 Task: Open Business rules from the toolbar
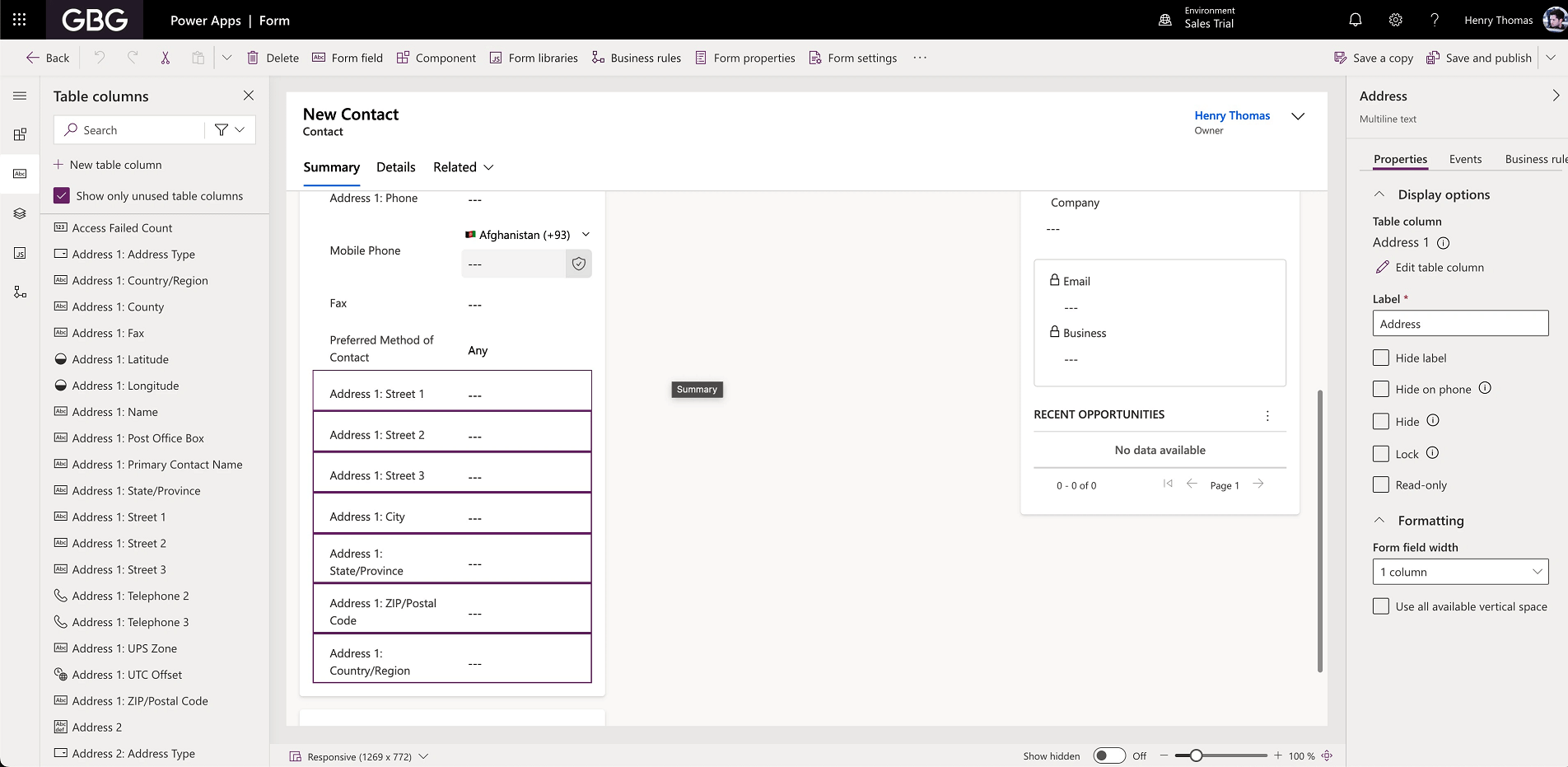pos(636,58)
